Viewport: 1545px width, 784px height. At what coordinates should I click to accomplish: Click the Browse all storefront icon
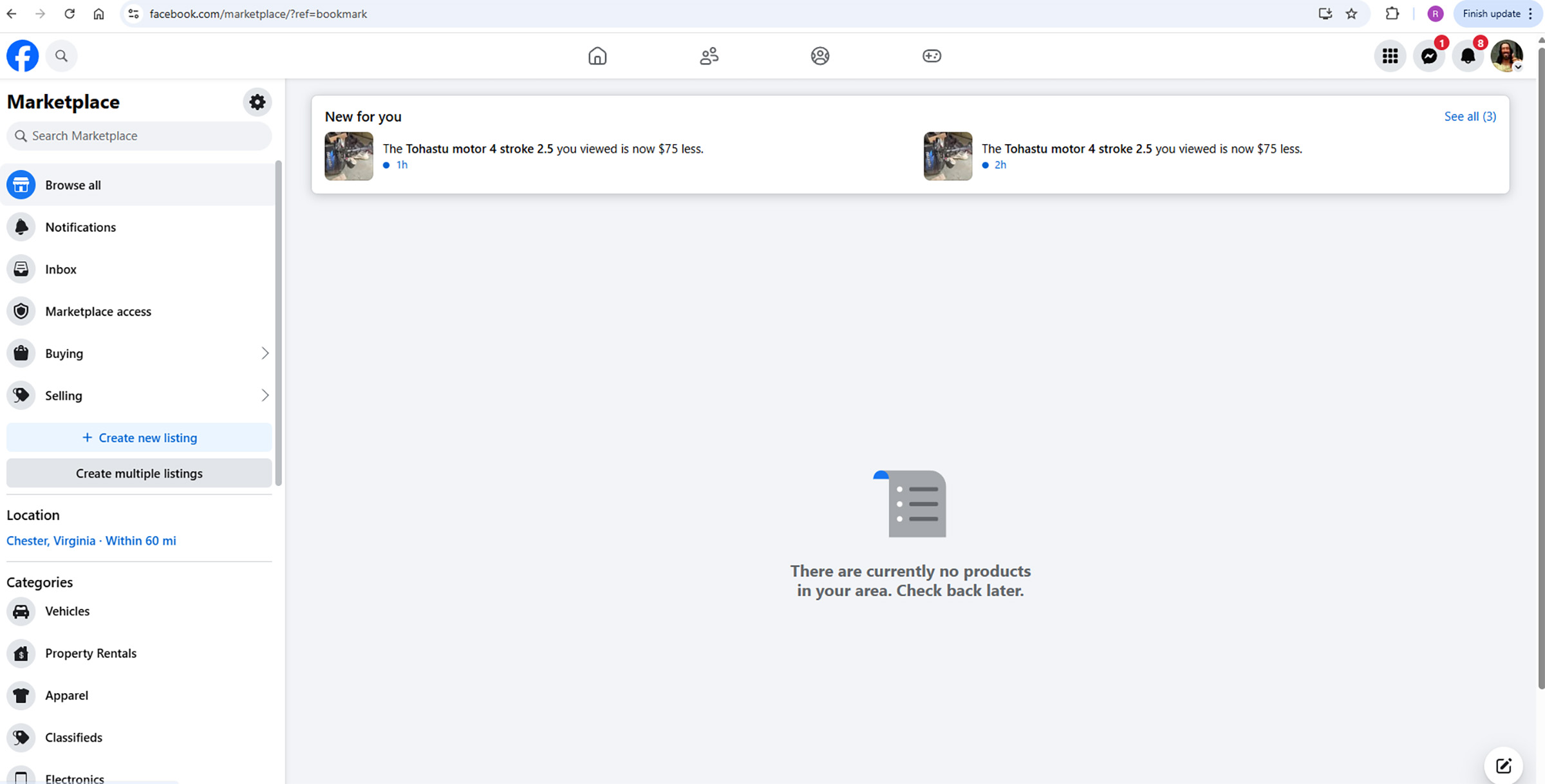(x=21, y=185)
